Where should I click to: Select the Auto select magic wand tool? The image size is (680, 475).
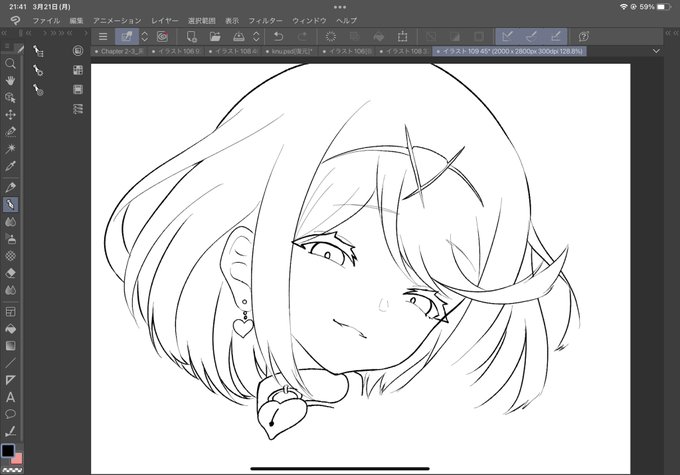coord(10,148)
